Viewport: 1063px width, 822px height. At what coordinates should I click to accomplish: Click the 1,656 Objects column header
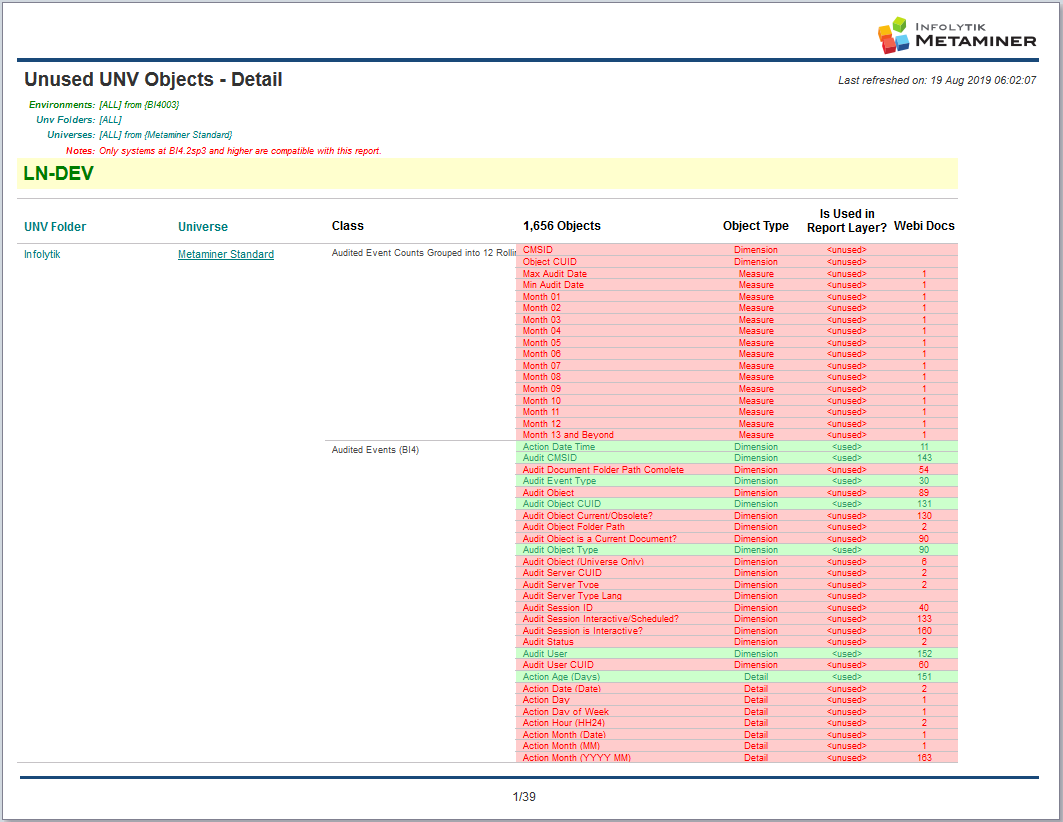click(x=562, y=226)
